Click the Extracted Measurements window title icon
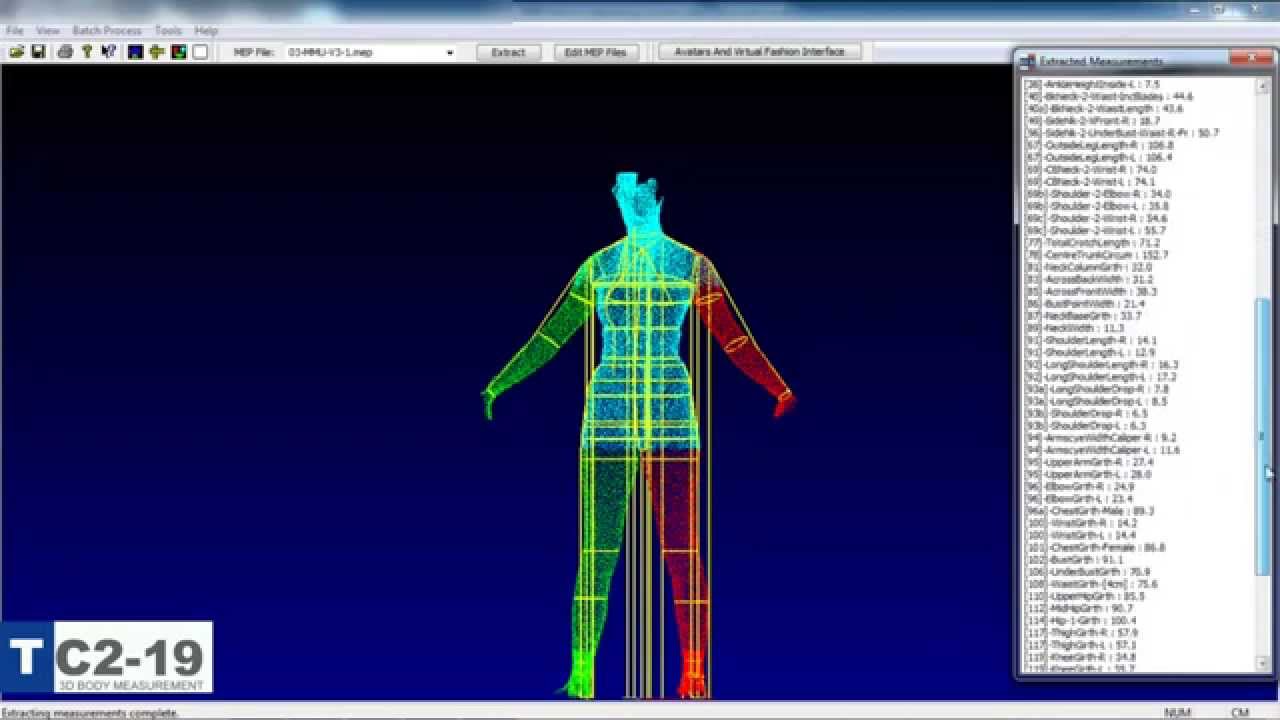This screenshot has height=720, width=1280. click(x=1027, y=62)
